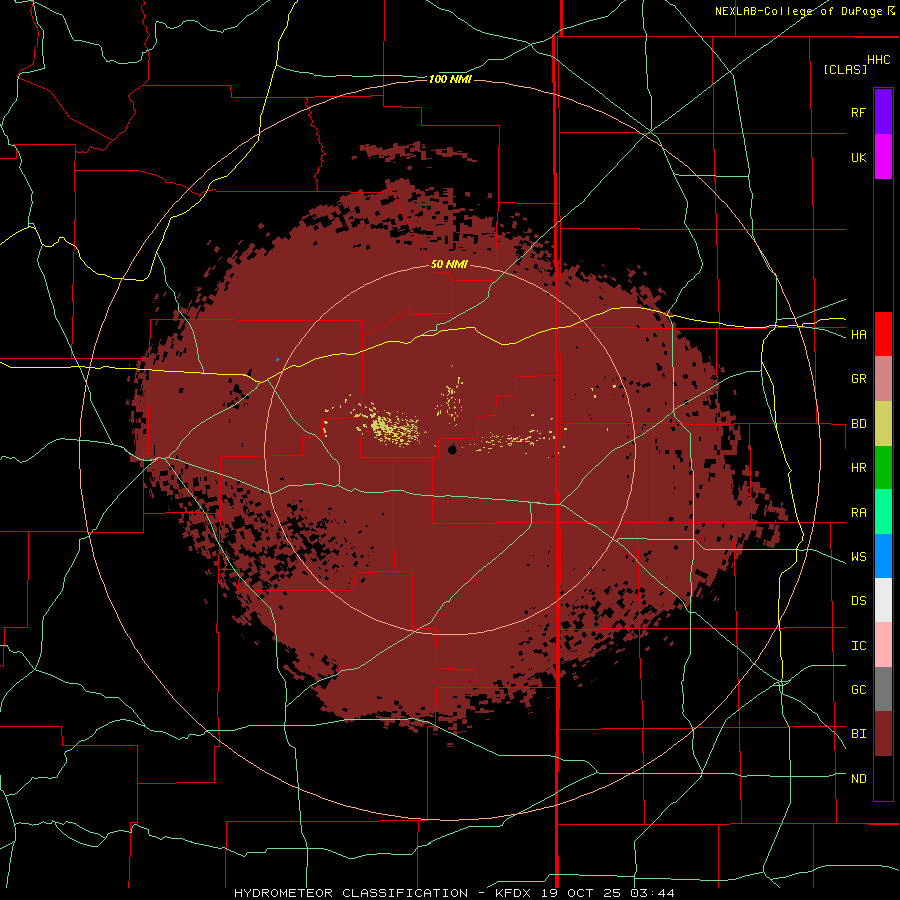Screen dimensions: 900x900
Task: Click the Hydrometeor Classification KFDX caption
Action: point(454,893)
